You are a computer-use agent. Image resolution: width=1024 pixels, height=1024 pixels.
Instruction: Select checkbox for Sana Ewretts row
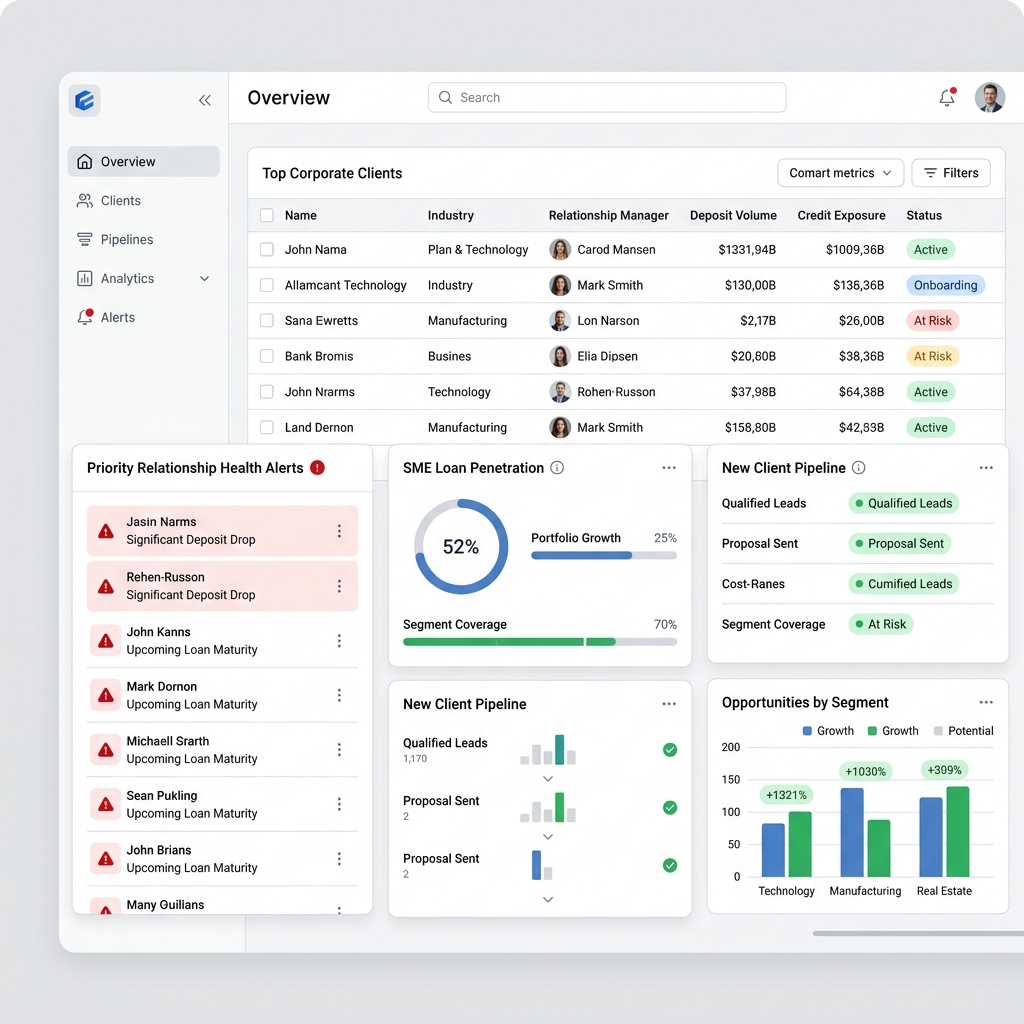pos(266,321)
